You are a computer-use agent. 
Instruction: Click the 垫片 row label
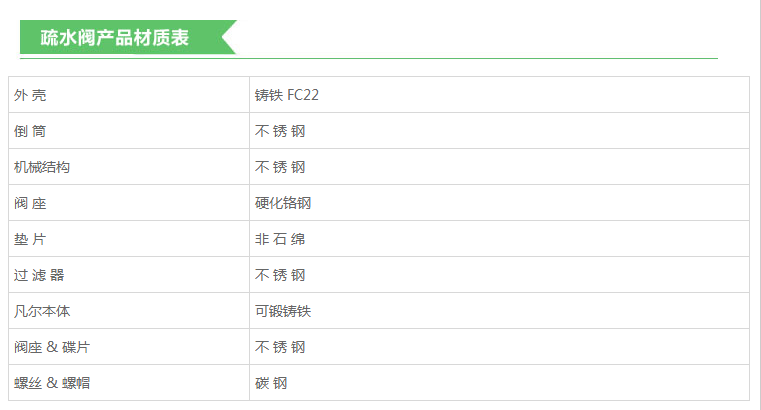click(x=30, y=239)
